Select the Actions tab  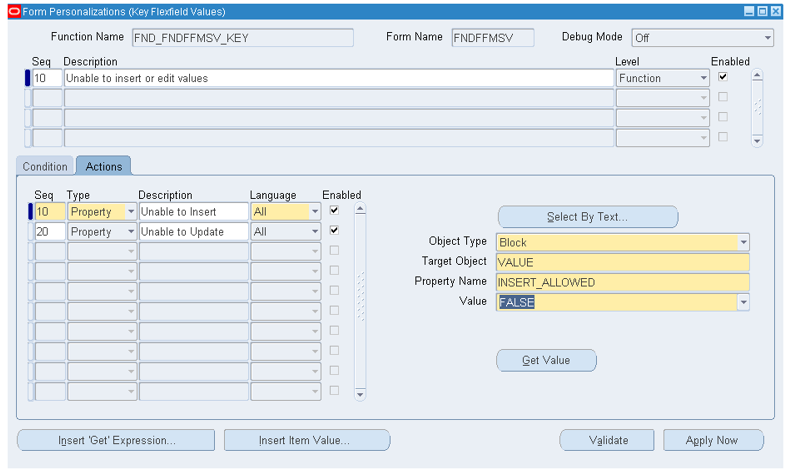click(x=104, y=166)
